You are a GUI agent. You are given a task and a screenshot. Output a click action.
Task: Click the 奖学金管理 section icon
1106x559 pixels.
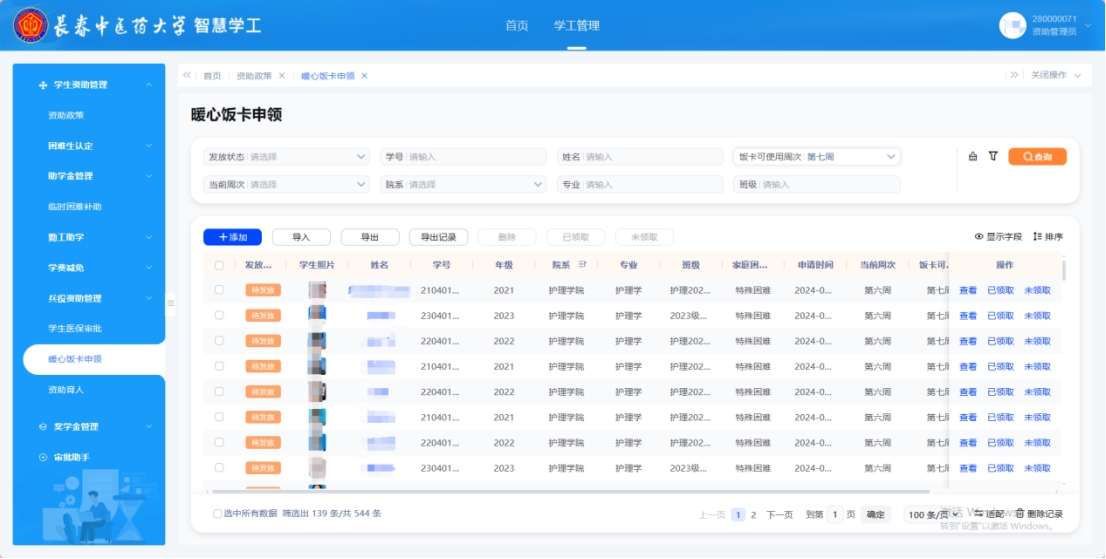[42, 426]
